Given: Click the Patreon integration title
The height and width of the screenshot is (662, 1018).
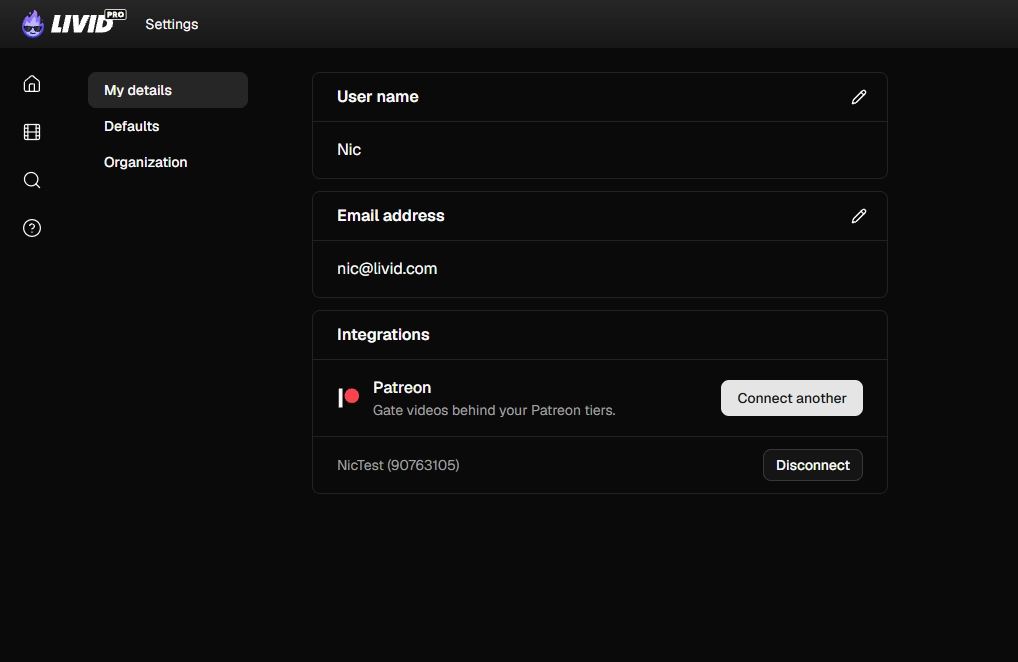Looking at the screenshot, I should click(x=402, y=387).
